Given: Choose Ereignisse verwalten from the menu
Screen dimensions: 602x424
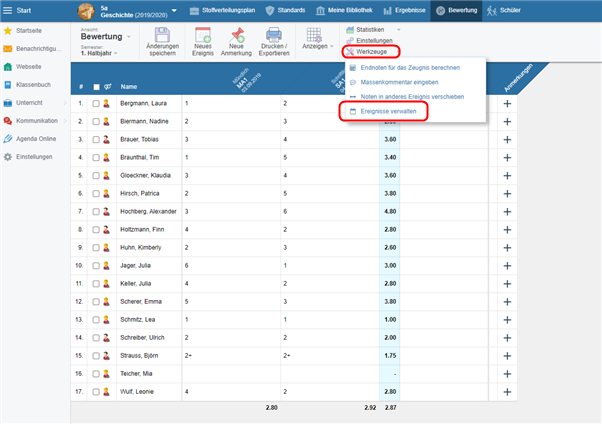Looking at the screenshot, I should (388, 111).
